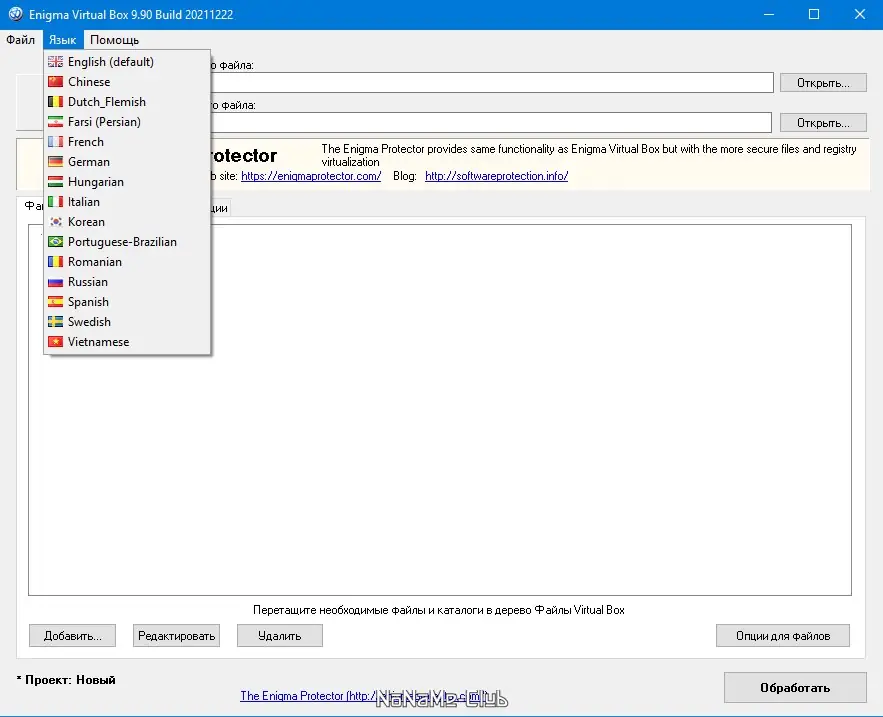
Task: Click the Chinese flag icon
Action: point(55,82)
